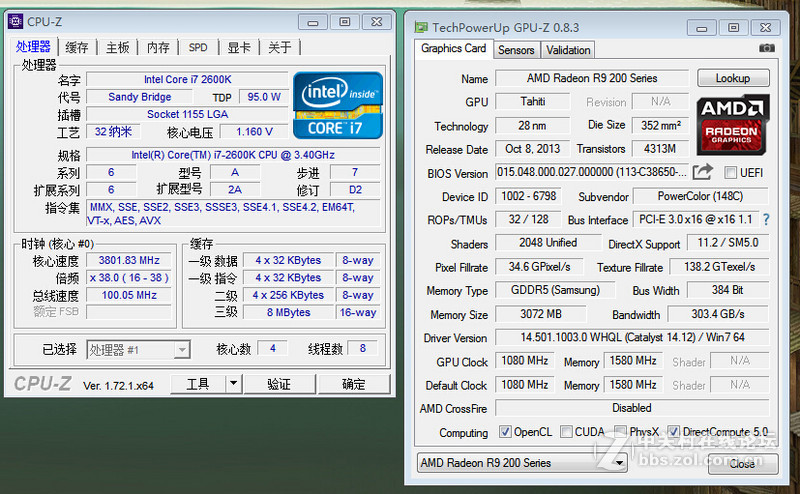Click the 工具 button
The width and height of the screenshot is (800, 494).
(x=198, y=383)
